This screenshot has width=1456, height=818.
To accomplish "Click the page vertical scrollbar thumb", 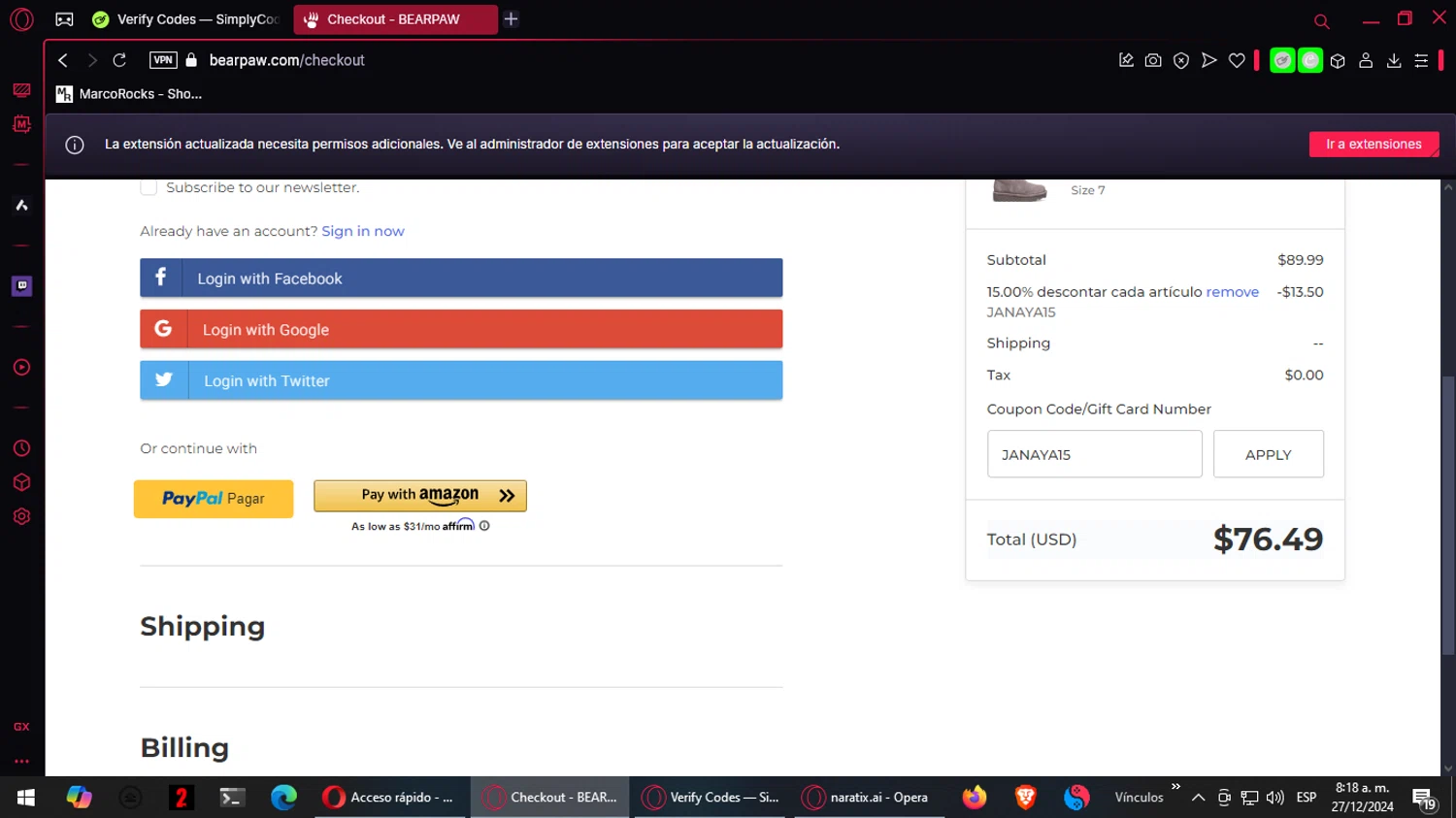I will (1448, 514).
